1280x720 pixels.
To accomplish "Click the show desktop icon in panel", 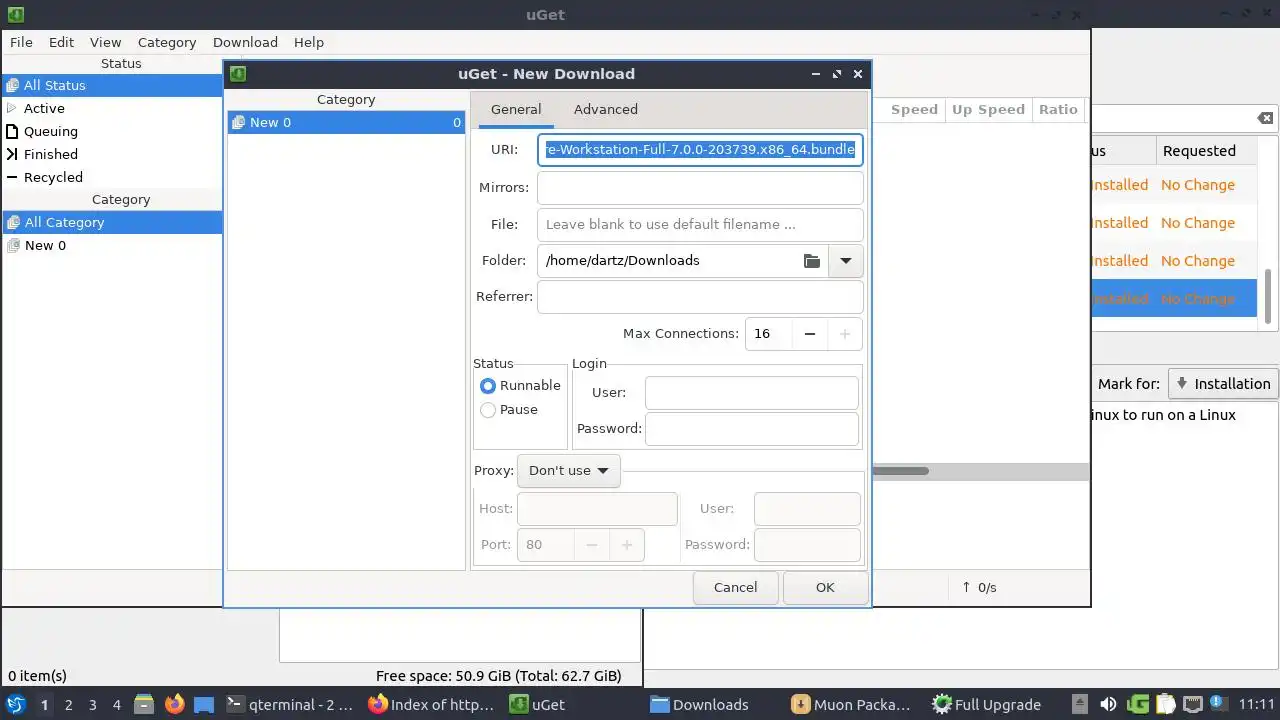I will [x=204, y=704].
